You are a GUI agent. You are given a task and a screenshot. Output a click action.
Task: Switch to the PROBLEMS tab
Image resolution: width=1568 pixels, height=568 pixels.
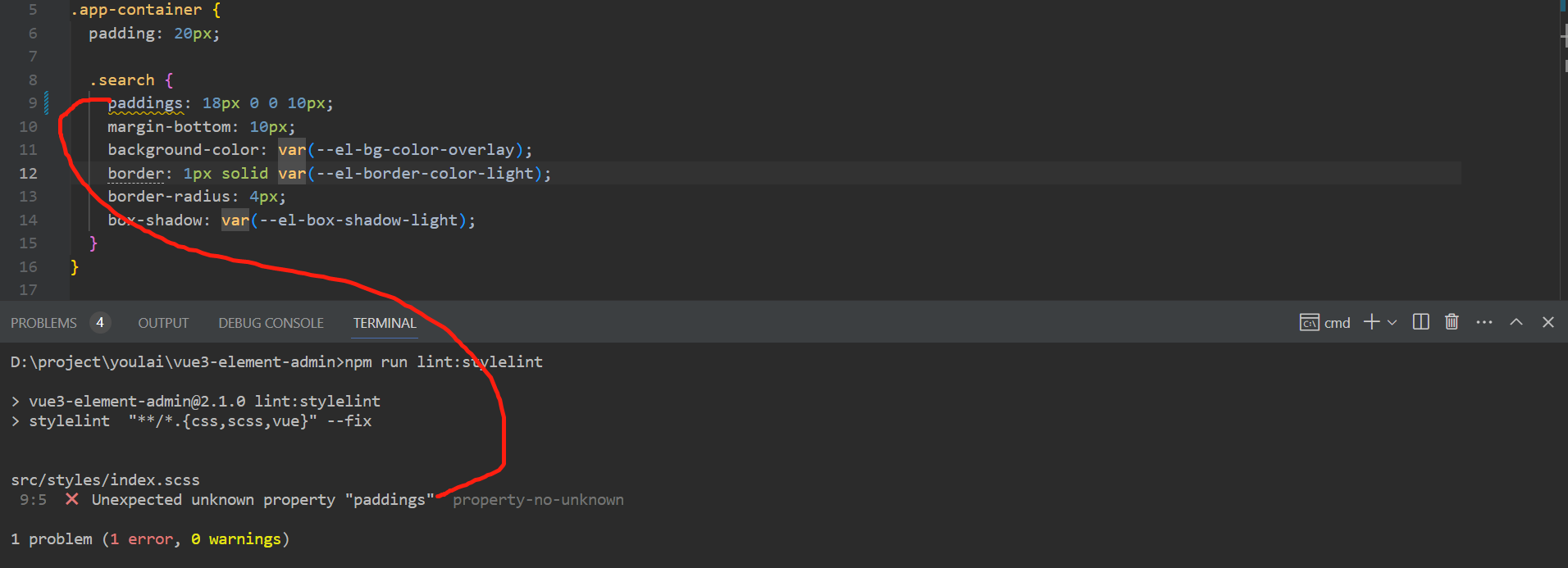[43, 323]
